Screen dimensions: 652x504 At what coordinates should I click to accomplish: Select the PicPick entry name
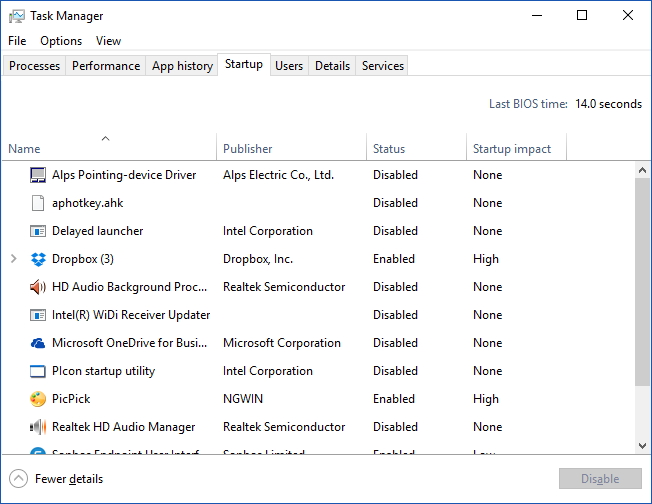[x=71, y=399]
